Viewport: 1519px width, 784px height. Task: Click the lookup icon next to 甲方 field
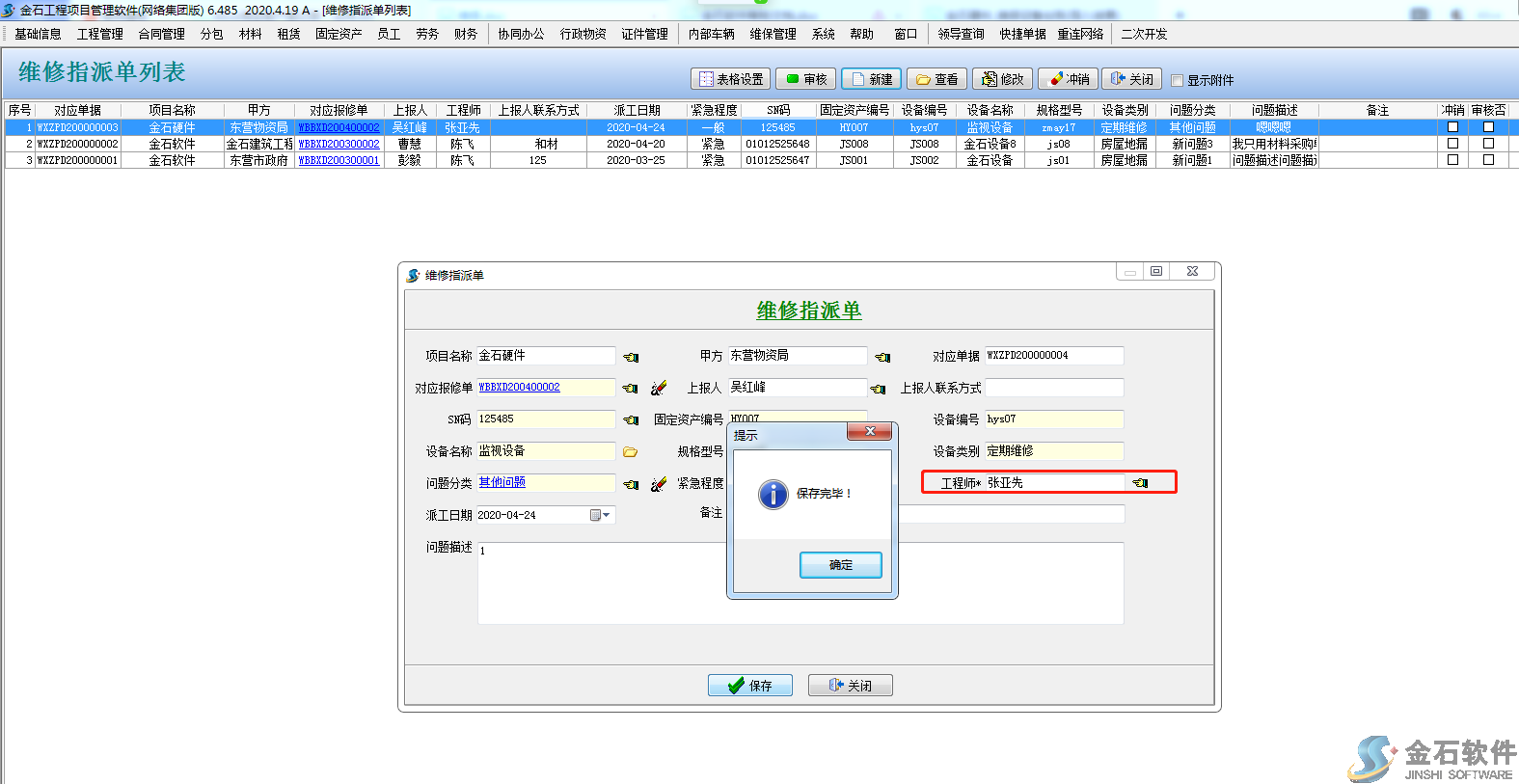[882, 357]
